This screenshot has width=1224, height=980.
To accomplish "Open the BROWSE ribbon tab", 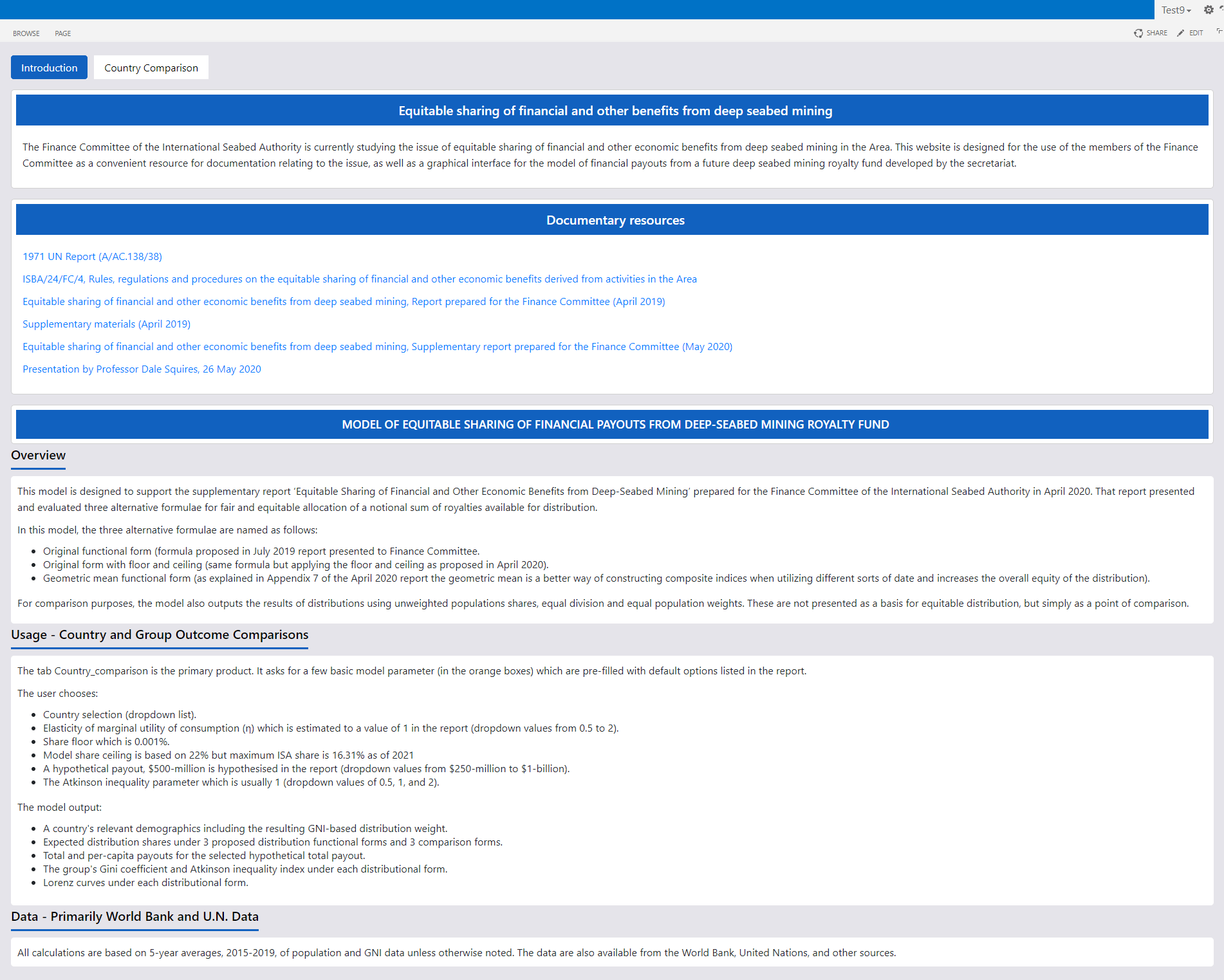I will [x=26, y=33].
